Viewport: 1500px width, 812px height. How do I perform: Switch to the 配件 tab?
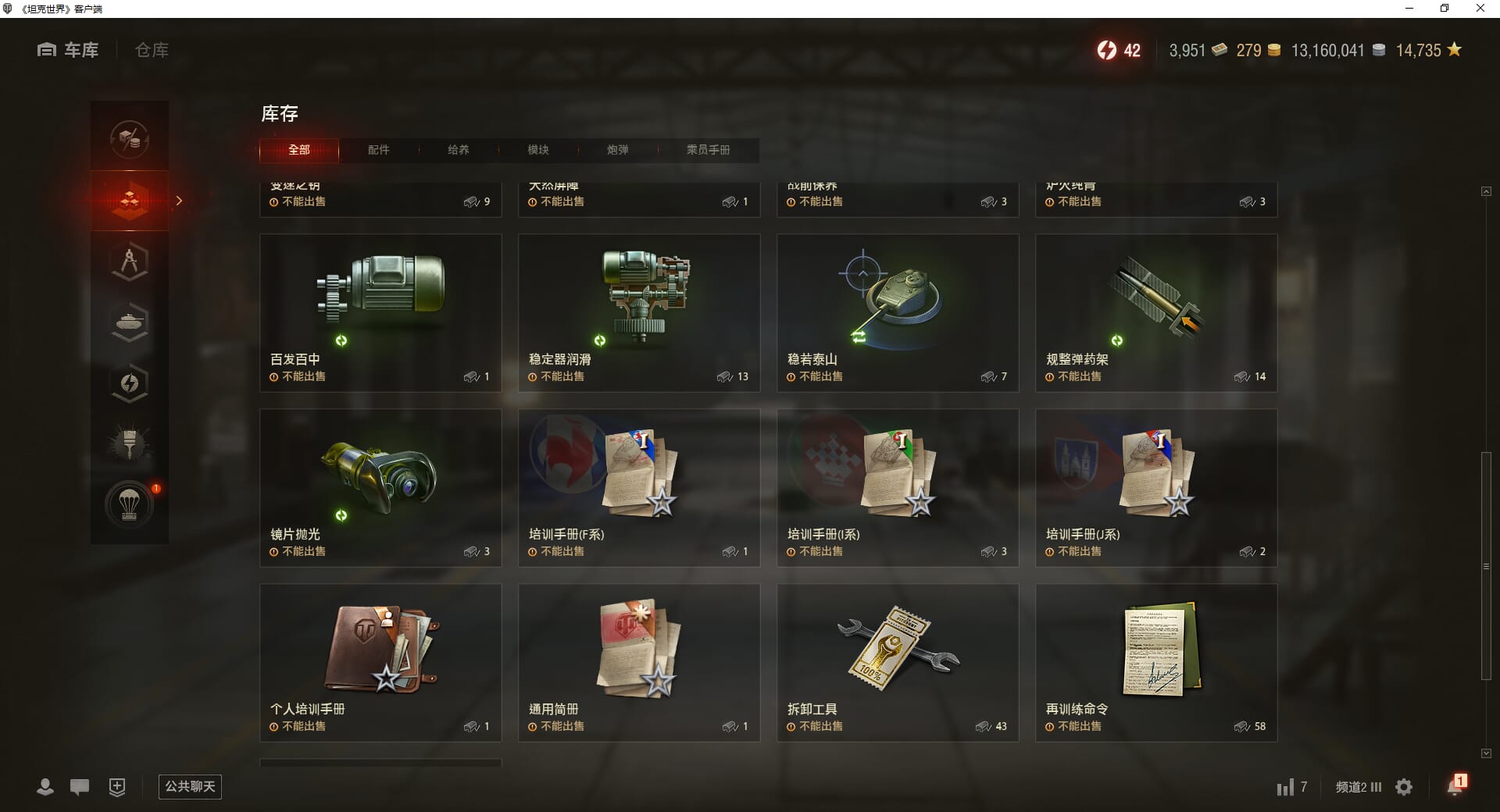[x=379, y=150]
